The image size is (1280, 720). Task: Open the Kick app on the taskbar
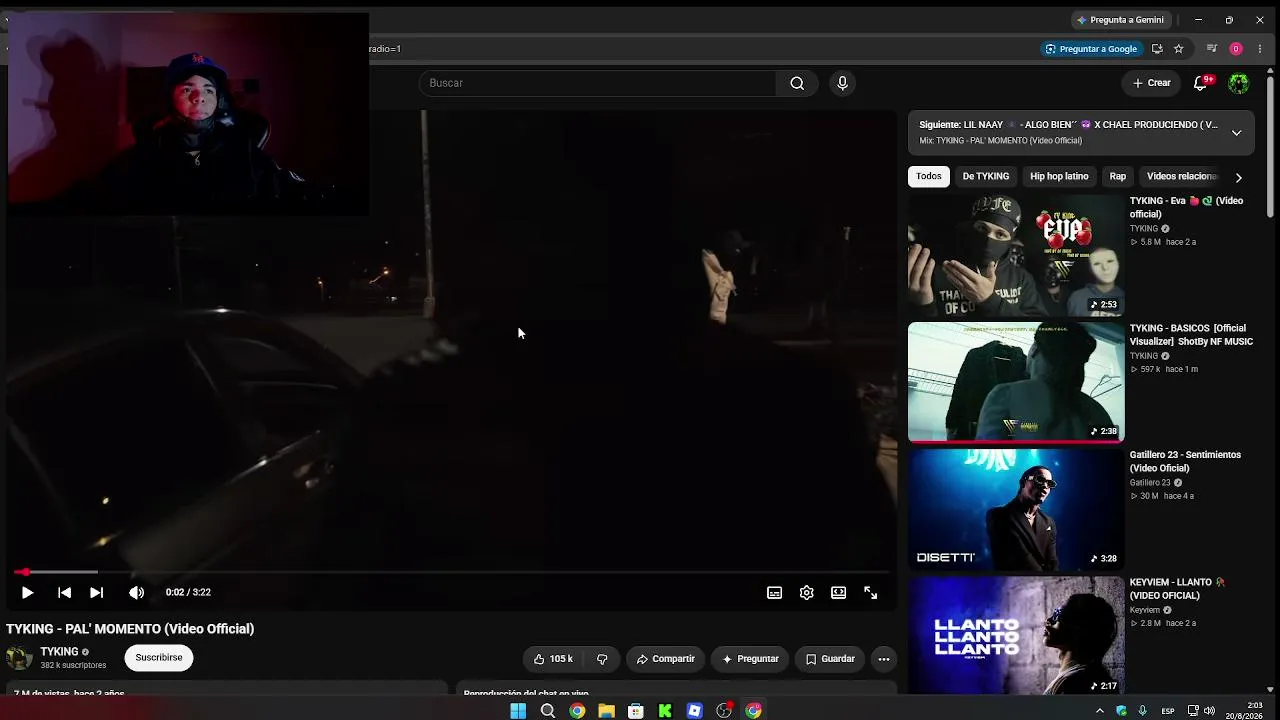tap(665, 711)
